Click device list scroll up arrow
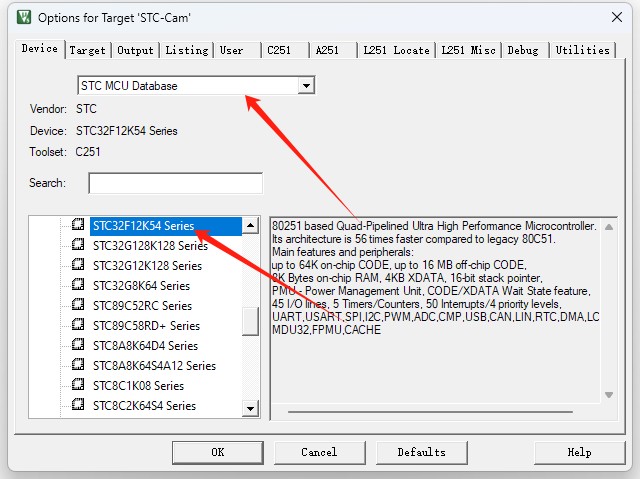The width and height of the screenshot is (640, 479). coord(250,225)
